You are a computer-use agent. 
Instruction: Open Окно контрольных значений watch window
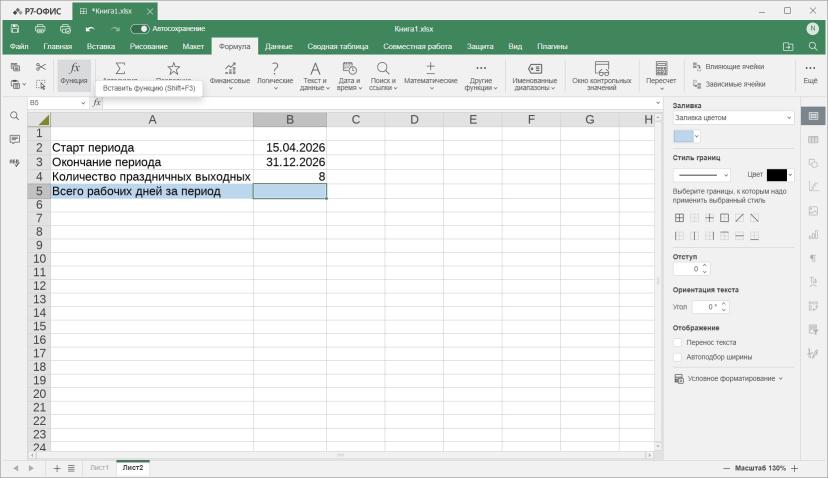pos(601,74)
